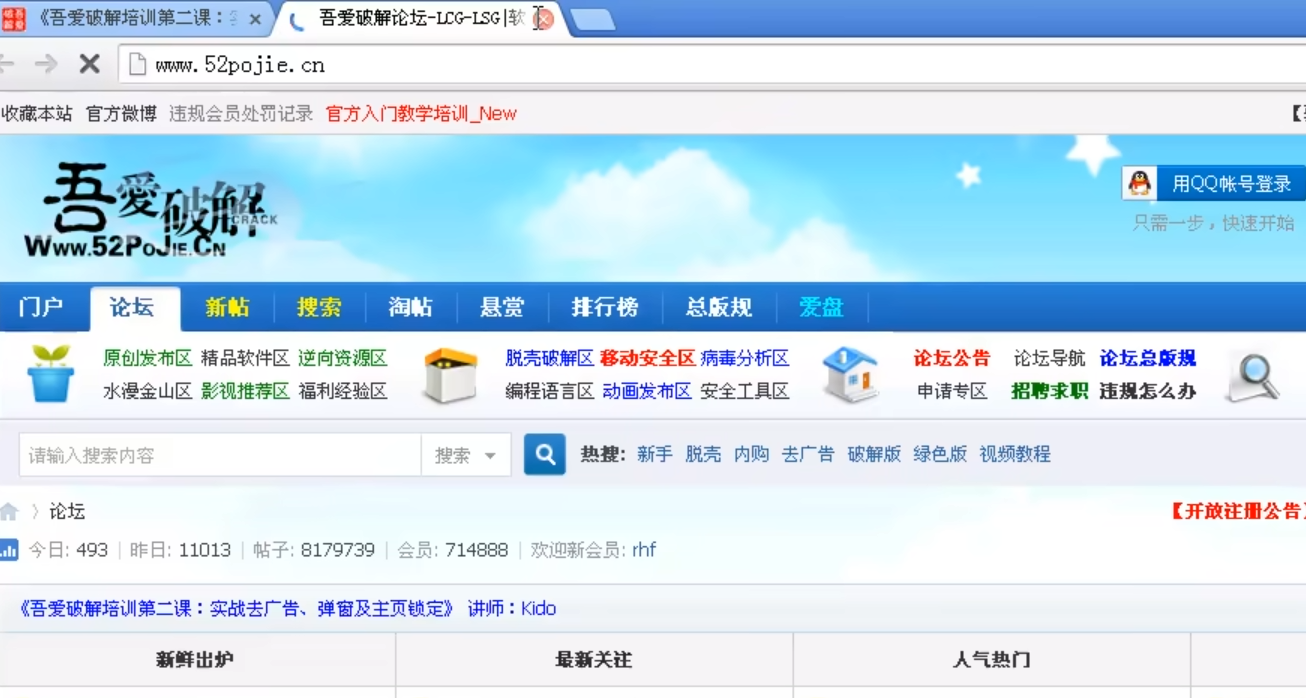Open the 悬赏 nav item
1306x698 pixels.
pos(502,307)
